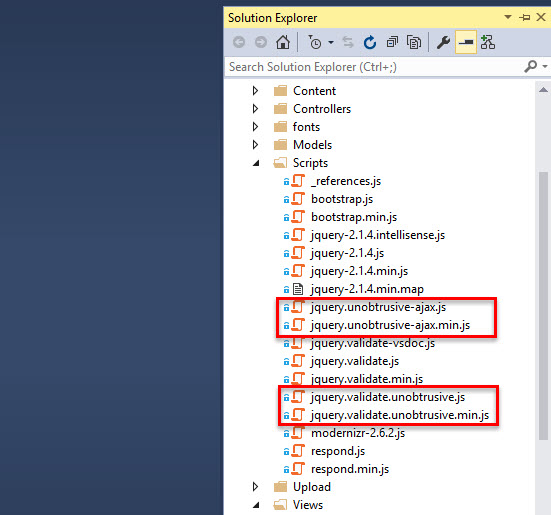Select jquery.validate.unobtrusive.js file
This screenshot has width=551, height=515.
(388, 397)
